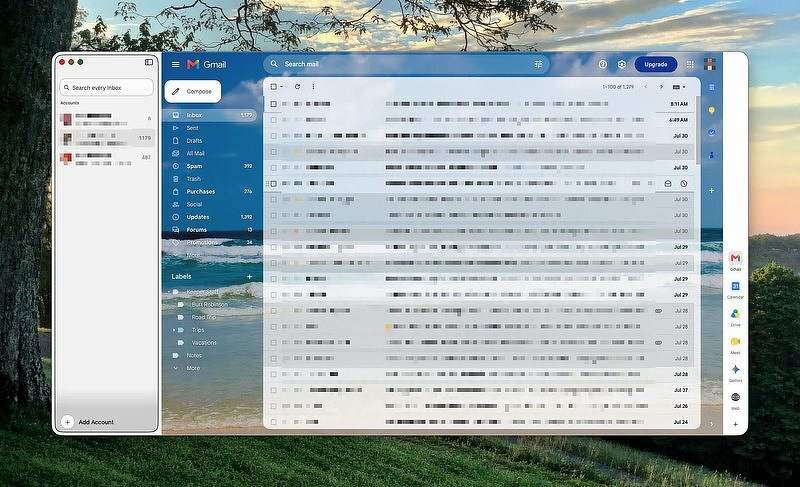Hide the side panel chevron
This screenshot has width=800, height=487.
tap(711, 424)
